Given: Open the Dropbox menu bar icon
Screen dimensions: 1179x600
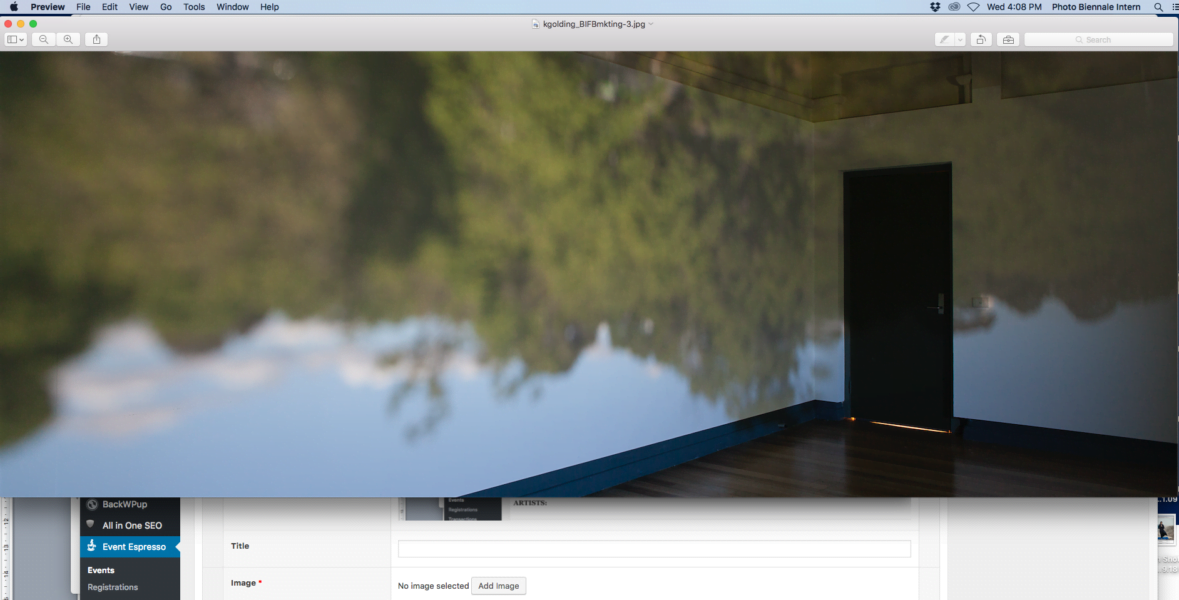Looking at the screenshot, I should click(935, 7).
